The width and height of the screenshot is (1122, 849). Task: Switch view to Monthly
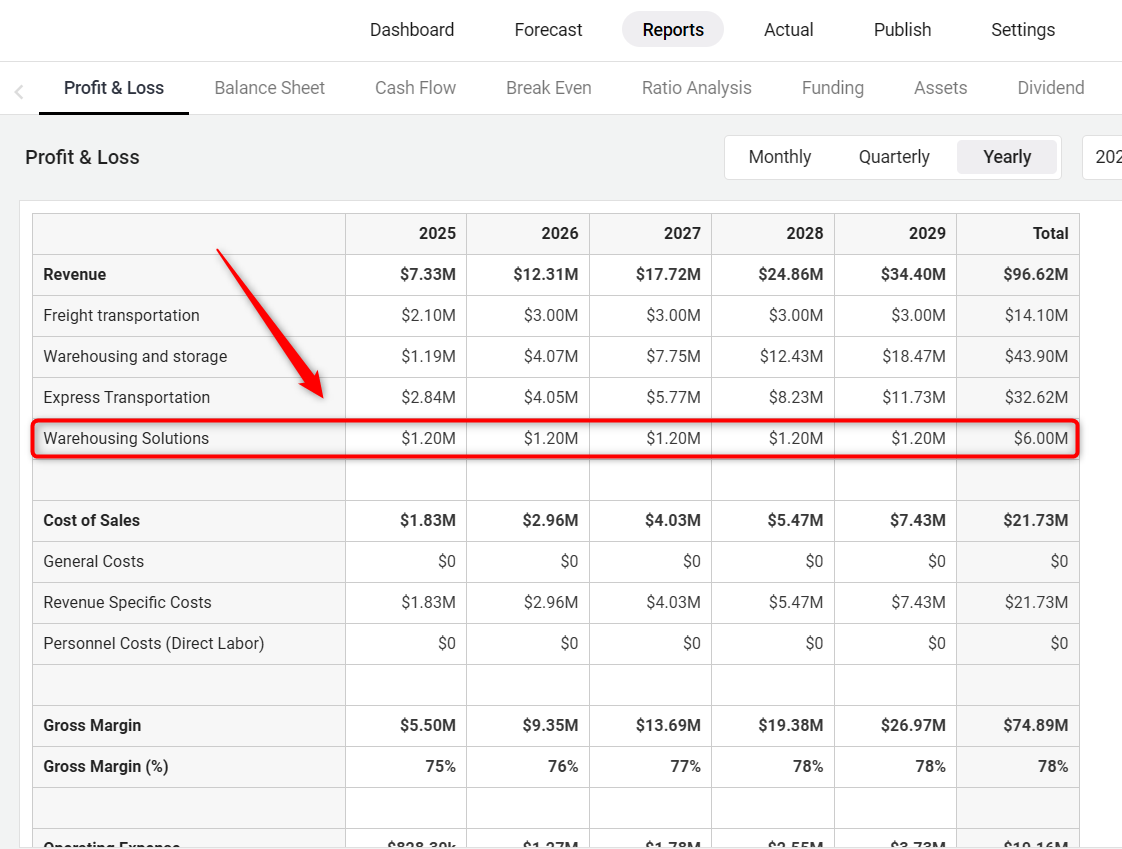(x=779, y=157)
